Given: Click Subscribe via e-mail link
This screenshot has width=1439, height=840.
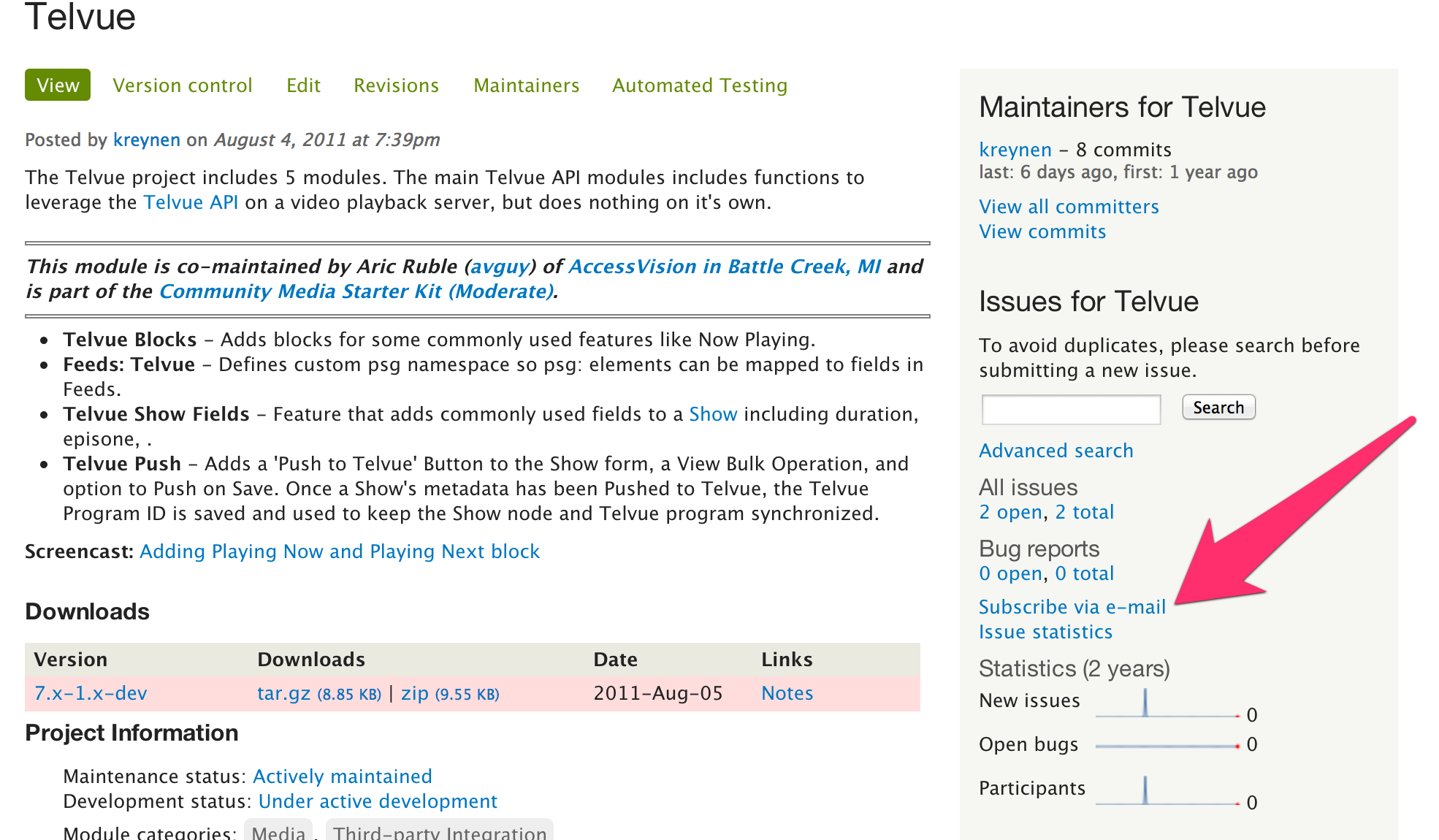Looking at the screenshot, I should (x=1072, y=607).
